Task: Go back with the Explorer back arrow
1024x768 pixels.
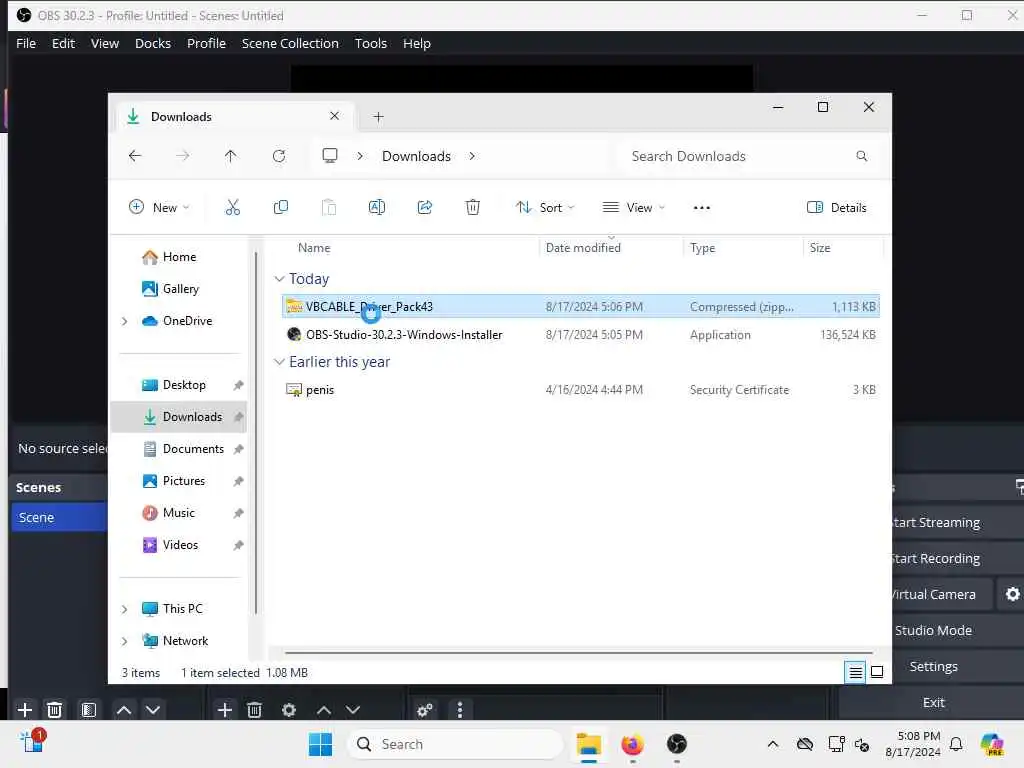Action: tap(135, 156)
